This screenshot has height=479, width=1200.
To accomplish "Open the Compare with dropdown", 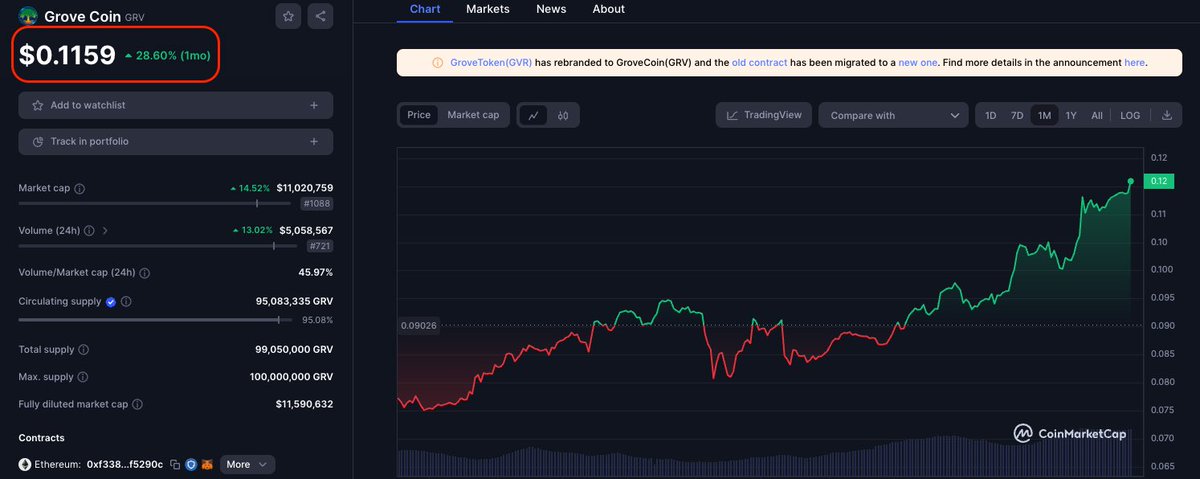I will click(x=894, y=115).
